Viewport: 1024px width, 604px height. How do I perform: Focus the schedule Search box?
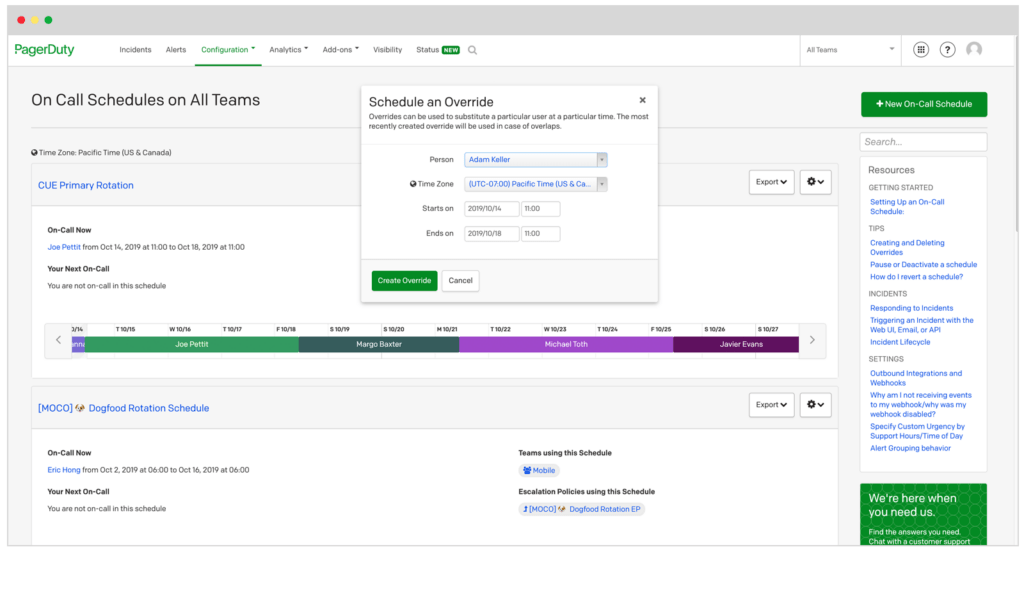(x=923, y=142)
